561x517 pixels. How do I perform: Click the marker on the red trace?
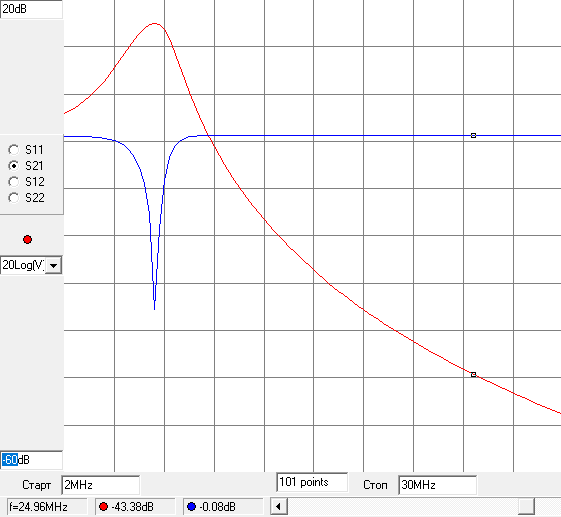click(473, 375)
